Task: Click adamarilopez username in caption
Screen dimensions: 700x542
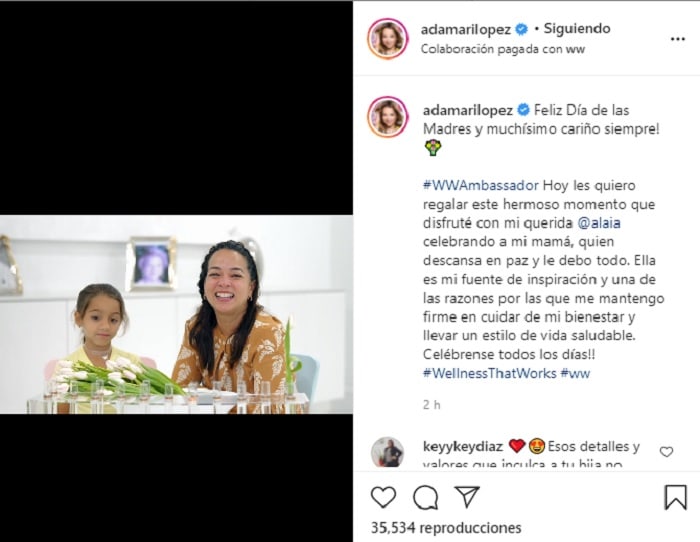Action: pyautogui.click(x=467, y=110)
